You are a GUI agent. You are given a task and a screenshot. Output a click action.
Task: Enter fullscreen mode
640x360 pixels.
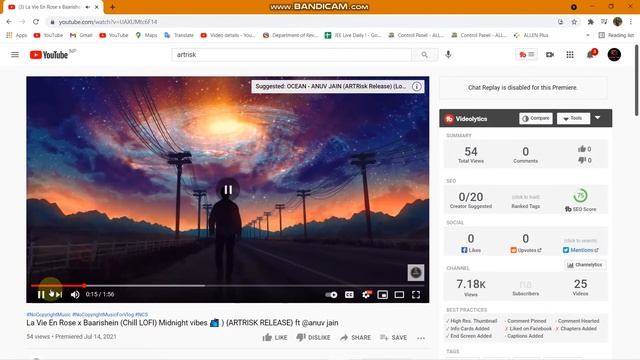coord(416,295)
